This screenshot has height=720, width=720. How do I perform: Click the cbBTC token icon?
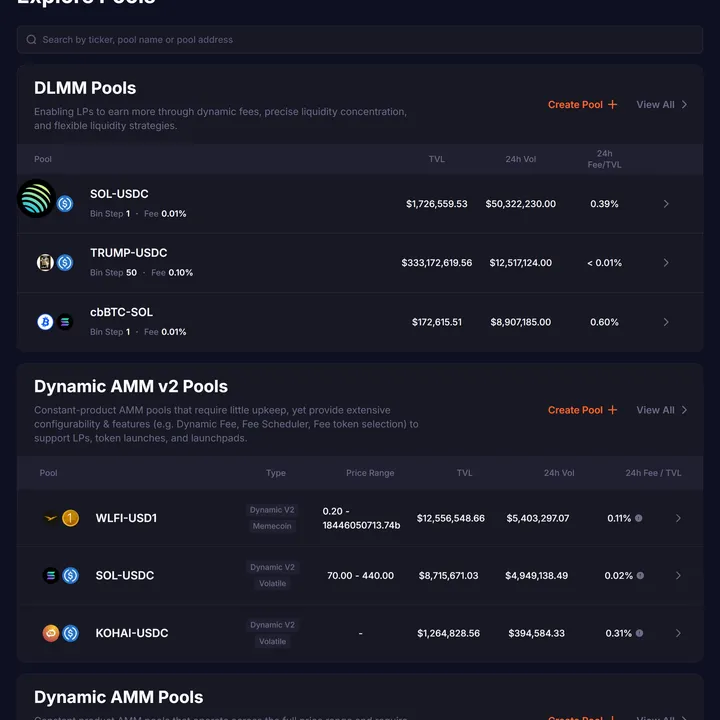click(x=45, y=322)
